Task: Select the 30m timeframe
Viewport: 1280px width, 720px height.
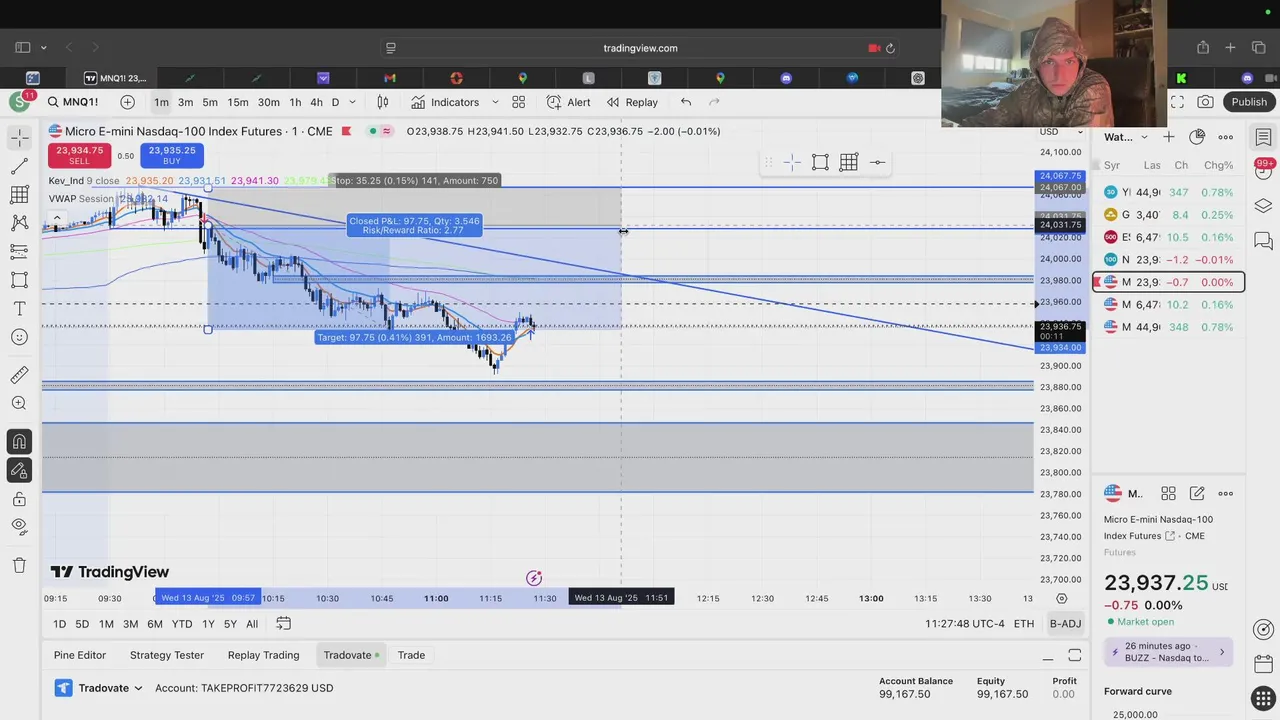Action: pos(269,102)
